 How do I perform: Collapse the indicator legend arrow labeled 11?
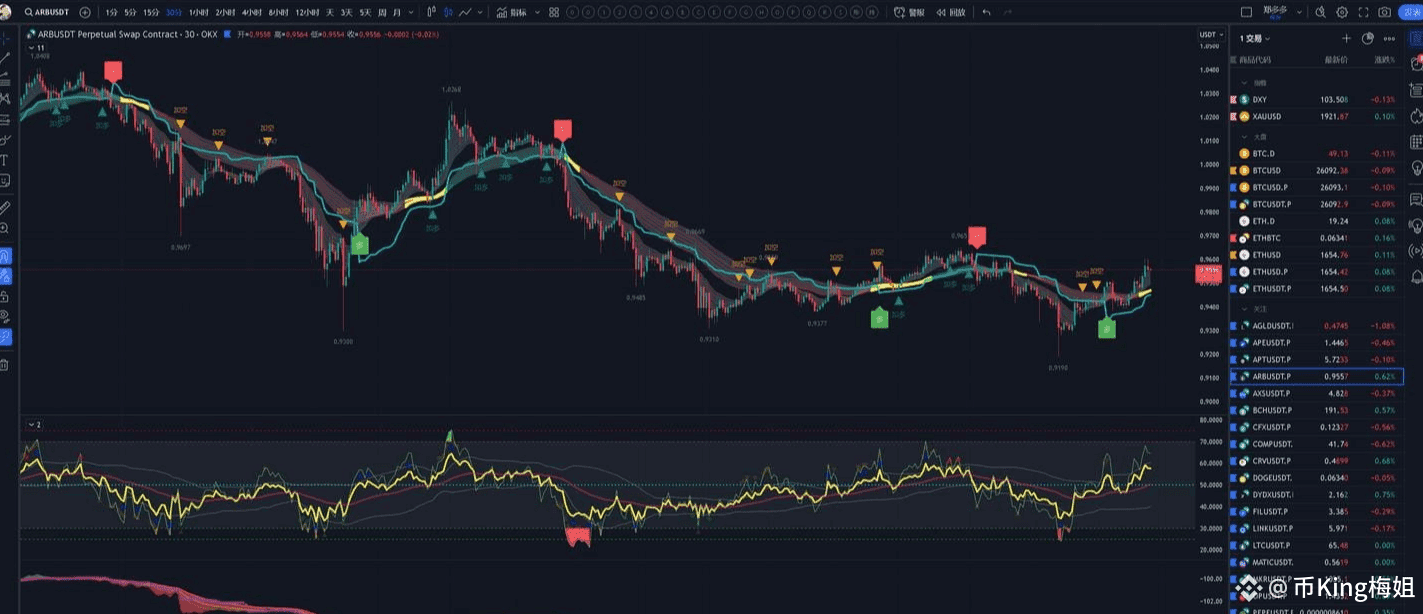tap(31, 47)
